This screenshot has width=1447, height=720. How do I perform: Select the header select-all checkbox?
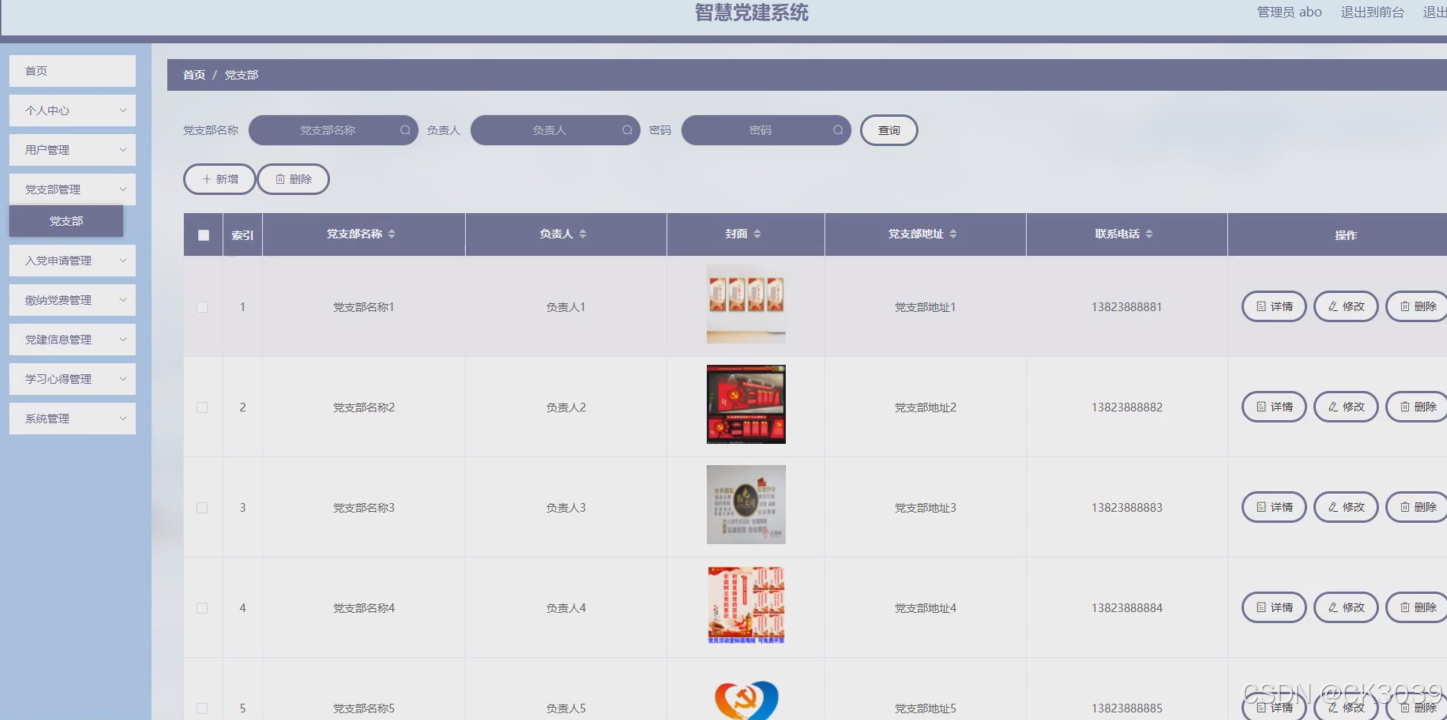203,235
